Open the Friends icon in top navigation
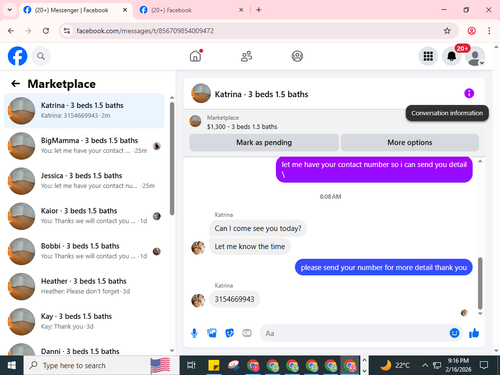Viewport: 500px width, 375px height. click(246, 56)
